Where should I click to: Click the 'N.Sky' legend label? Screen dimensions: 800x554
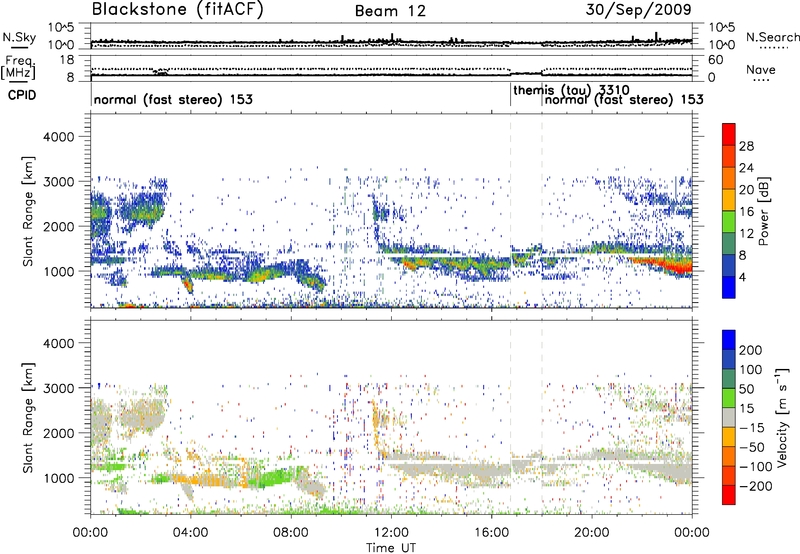tap(19, 37)
